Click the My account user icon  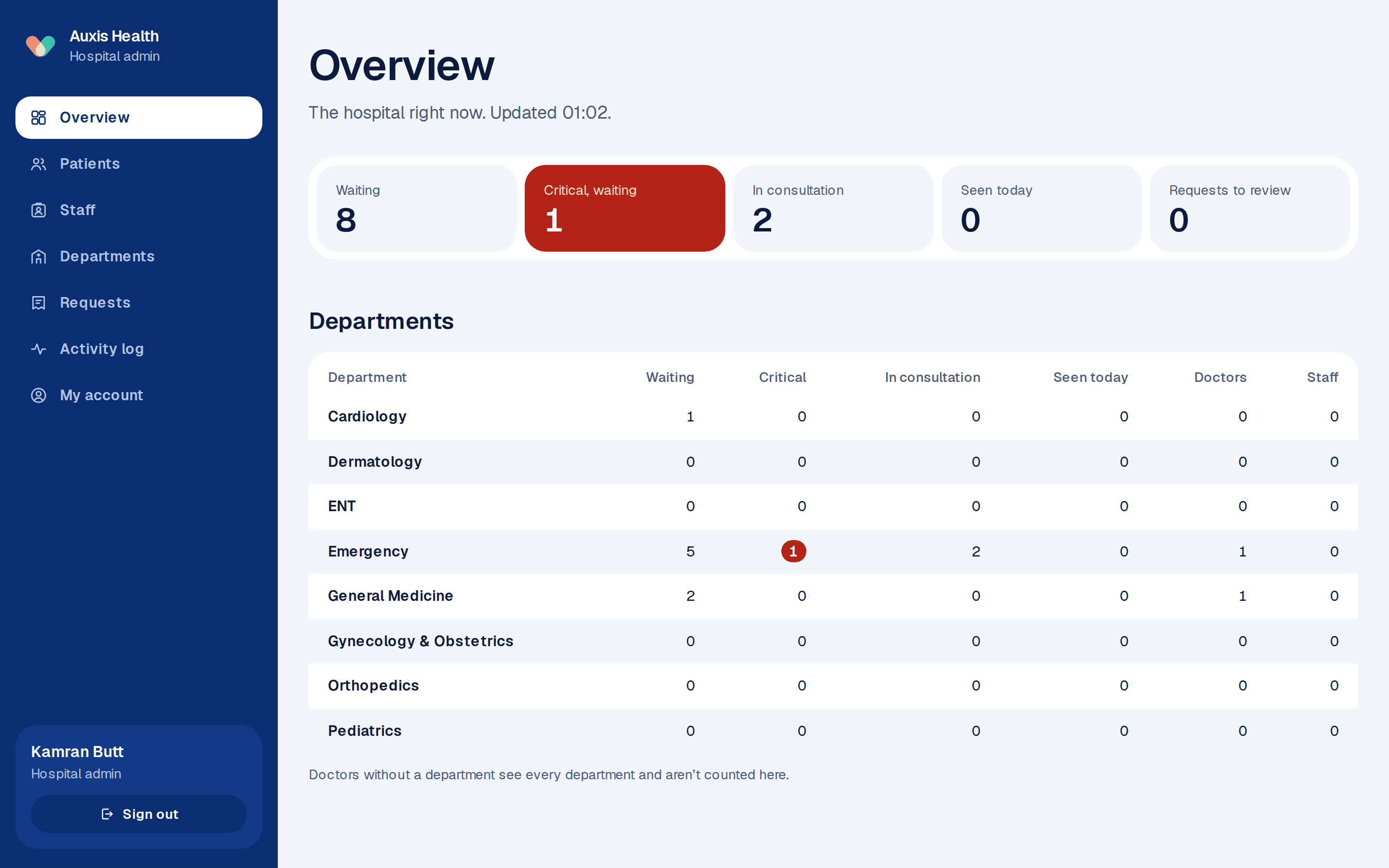(39, 395)
